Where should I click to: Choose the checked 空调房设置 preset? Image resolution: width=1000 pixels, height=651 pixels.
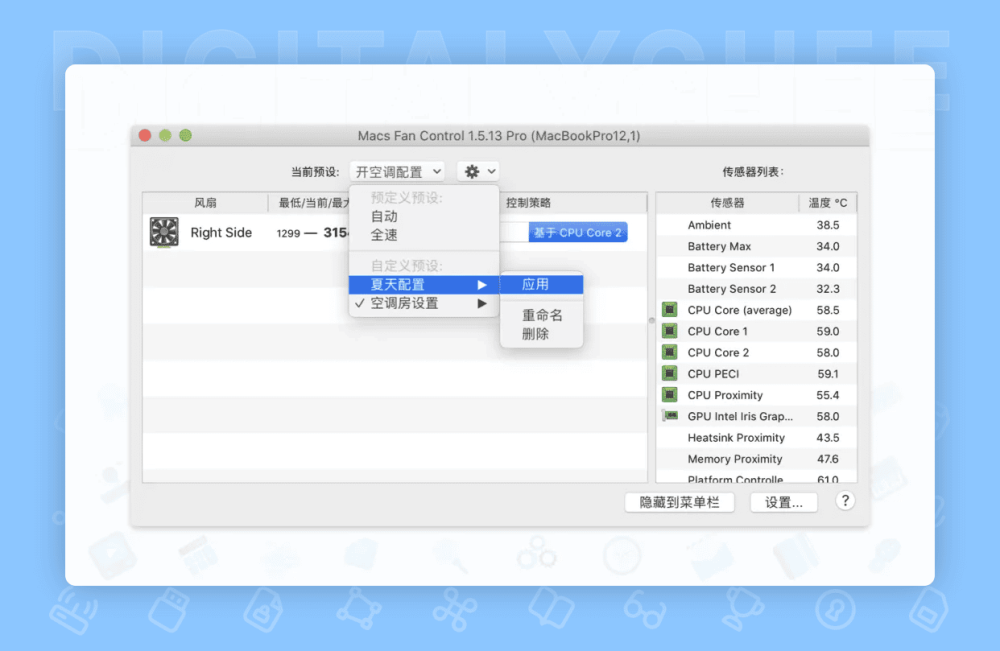tap(423, 304)
